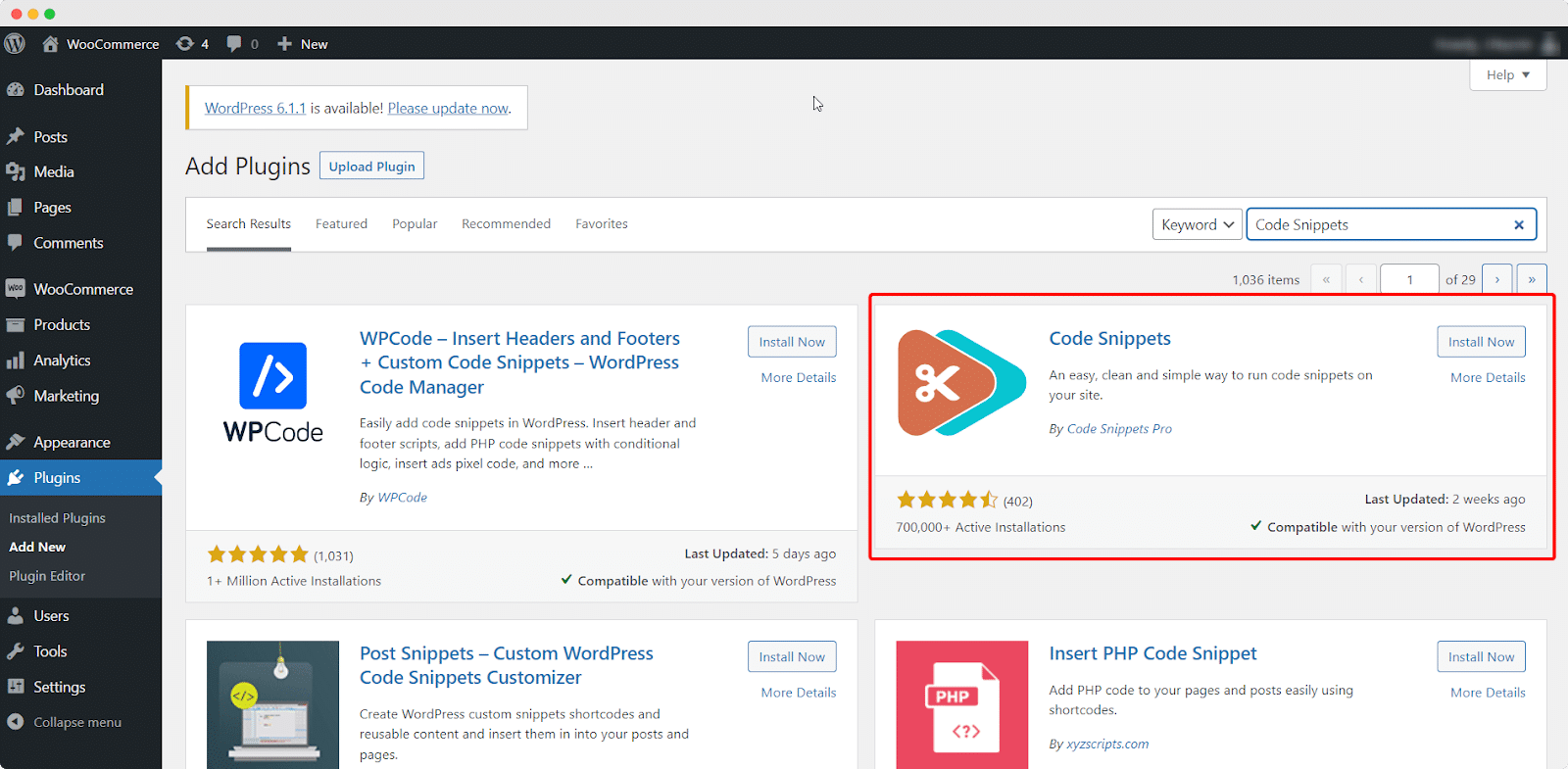Click the WordPress logo in admin bar
Image resolution: width=1568 pixels, height=769 pixels.
pyautogui.click(x=15, y=43)
